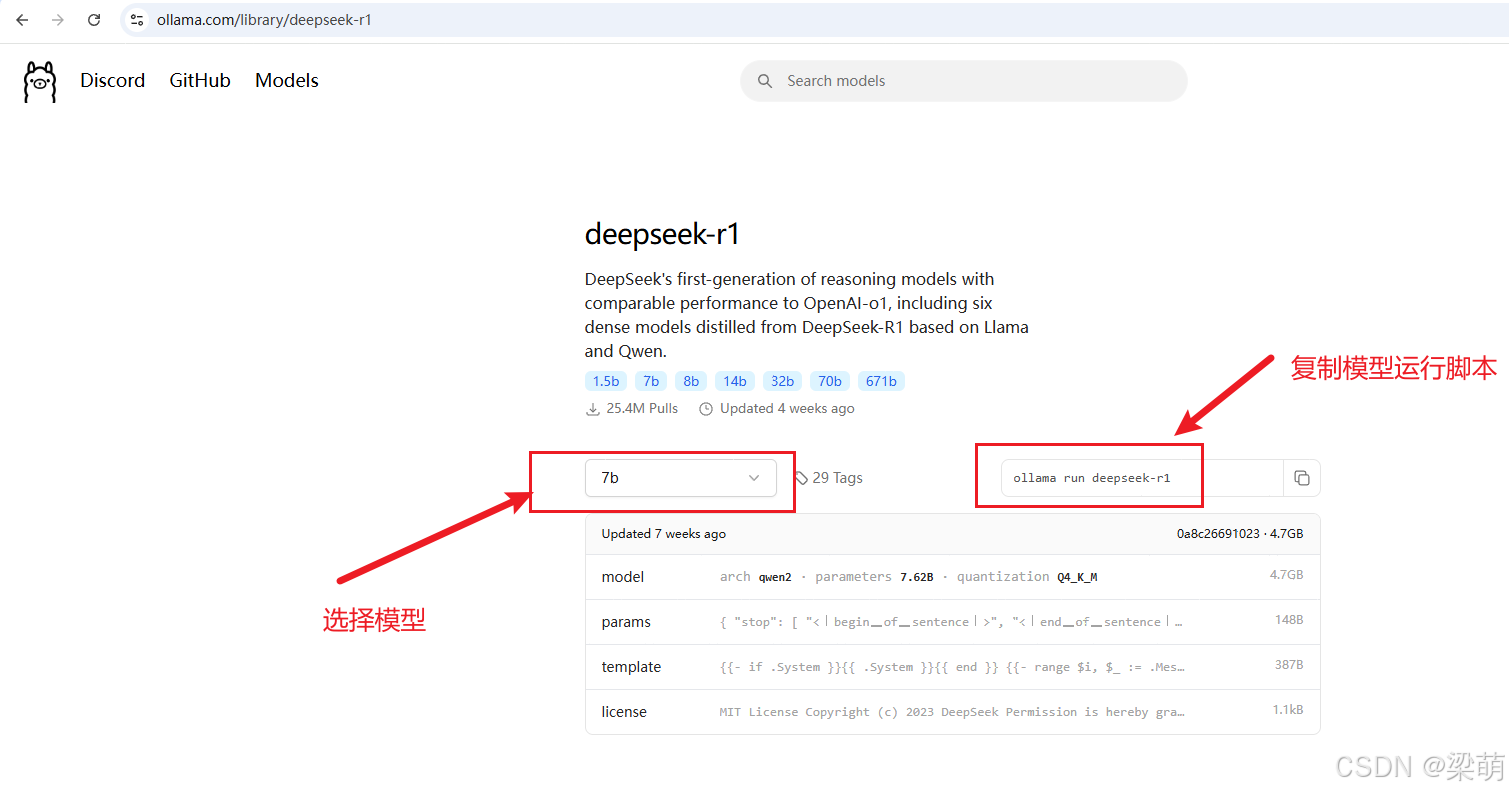This screenshot has width=1509, height=793.
Task: Select the 7b size tag badge
Action: click(651, 381)
